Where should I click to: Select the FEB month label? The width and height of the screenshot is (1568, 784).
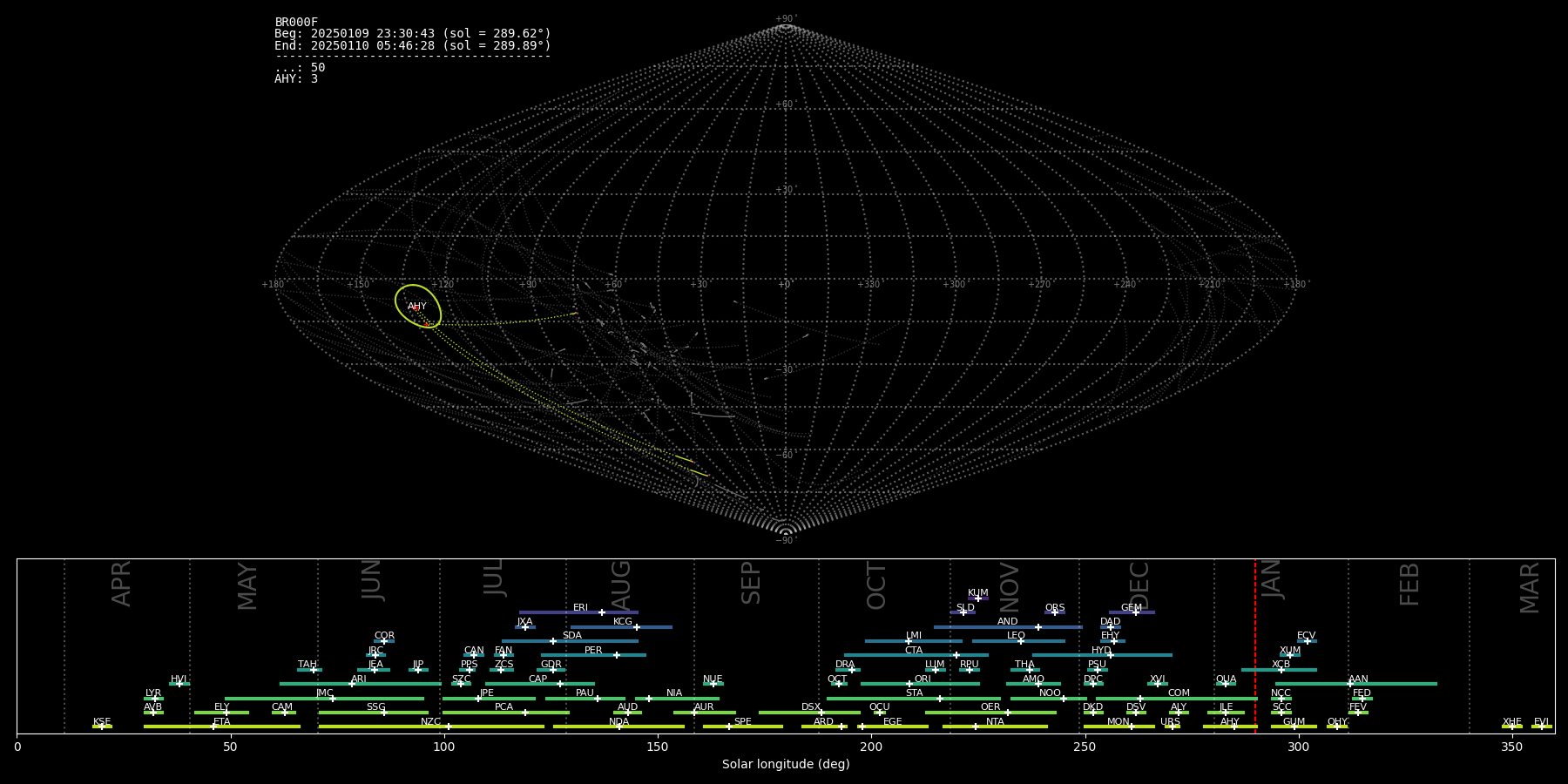click(1409, 585)
